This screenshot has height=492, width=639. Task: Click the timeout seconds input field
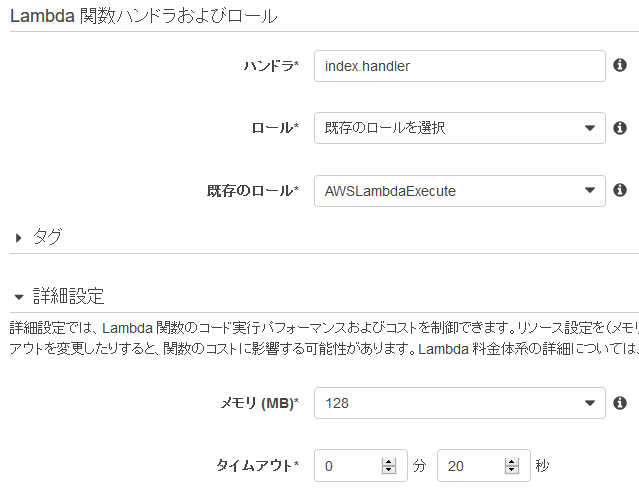(x=469, y=466)
